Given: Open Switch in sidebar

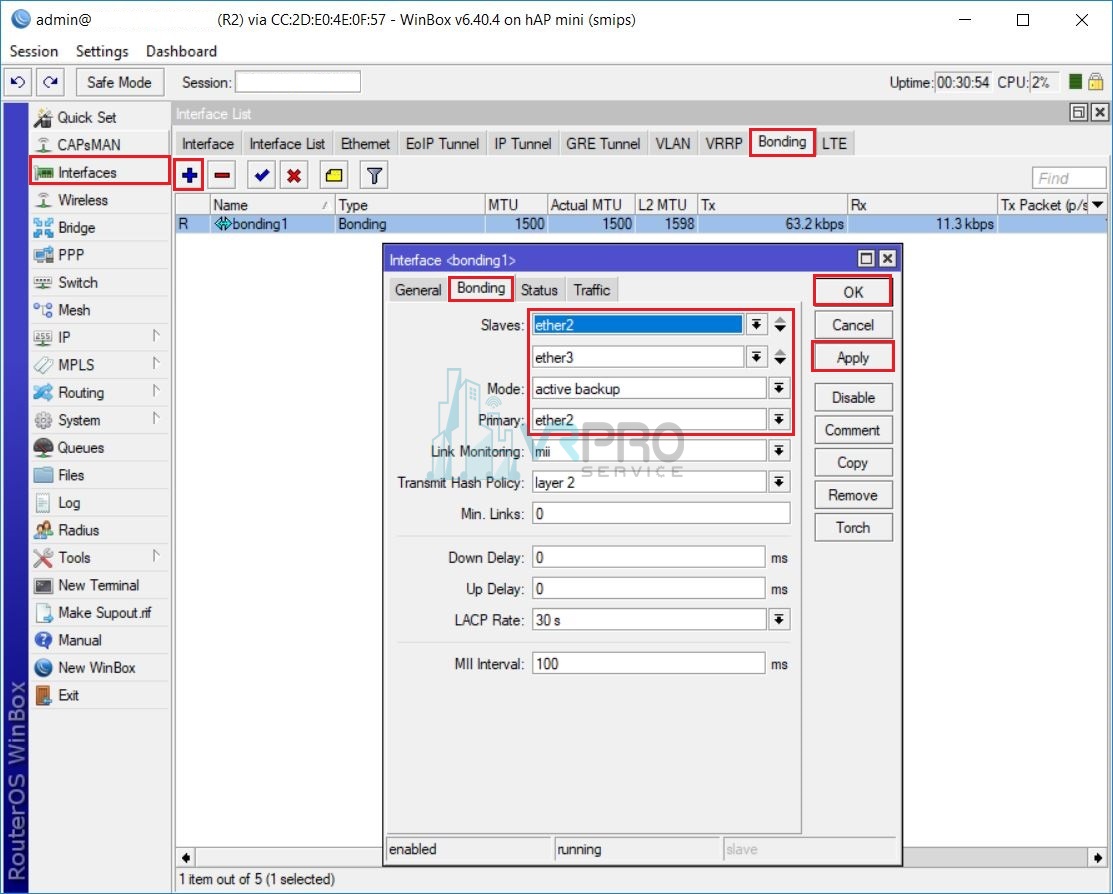Looking at the screenshot, I should pyautogui.click(x=99, y=283).
